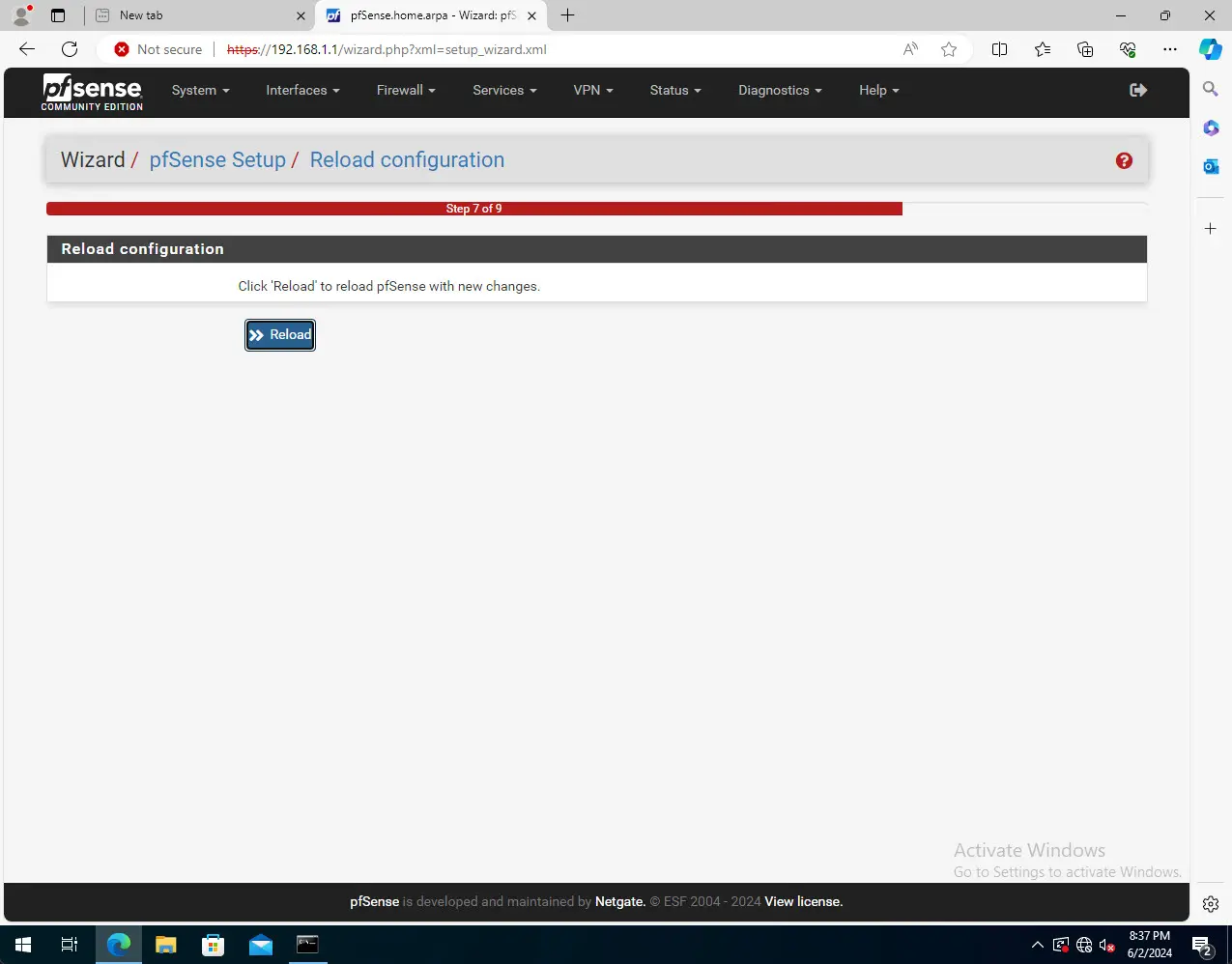Close the pfSense wizard tab
The image size is (1232, 964).
531,15
